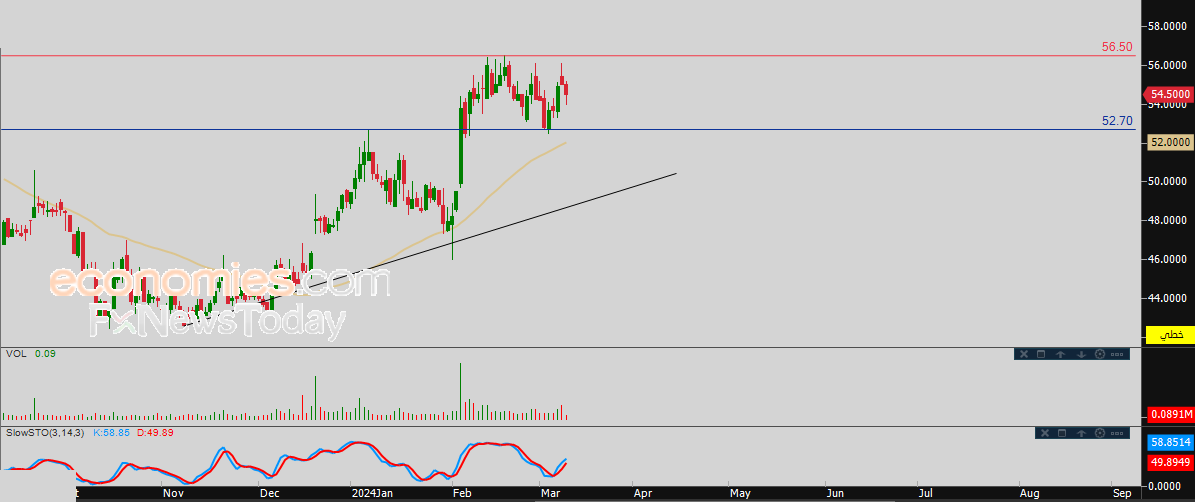Open more options for SlowSTO panel
The height and width of the screenshot is (502, 1195).
click(x=1119, y=433)
